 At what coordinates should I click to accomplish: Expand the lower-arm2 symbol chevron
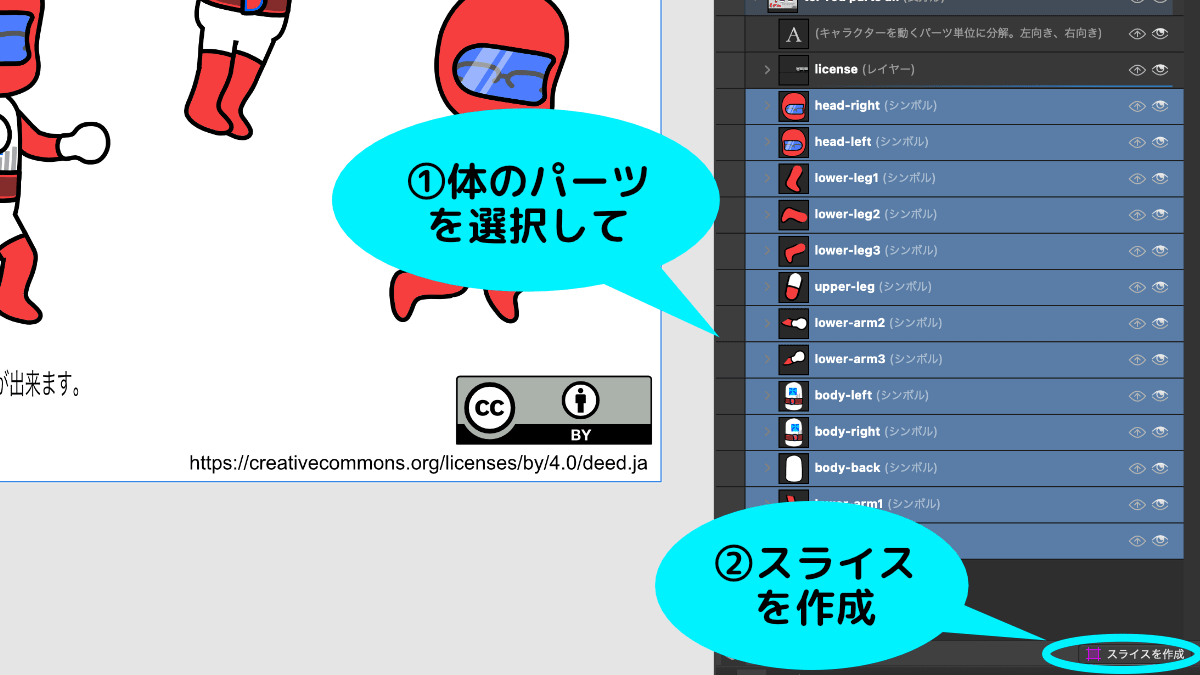(x=767, y=323)
